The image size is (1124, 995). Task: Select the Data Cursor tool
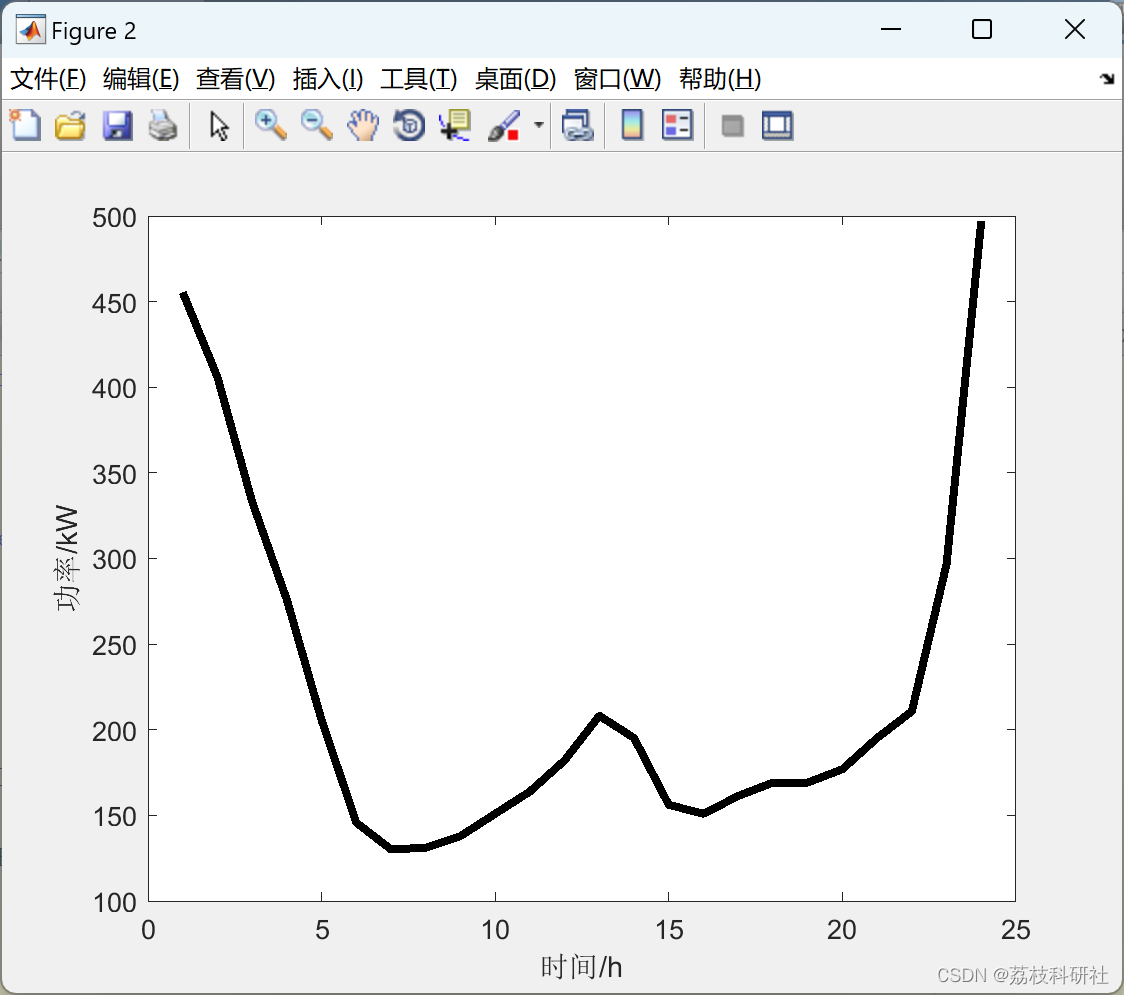pos(455,125)
